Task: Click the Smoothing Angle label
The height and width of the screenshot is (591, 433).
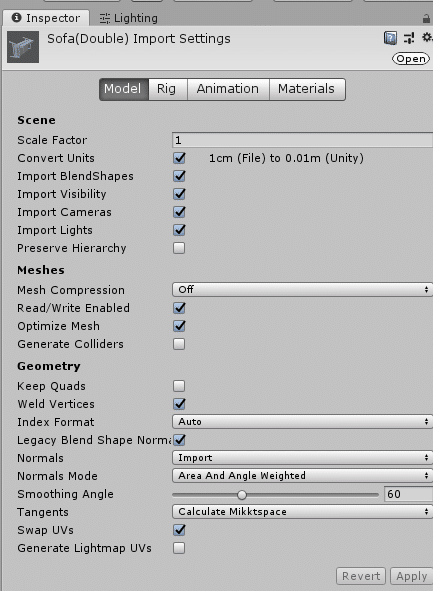Action: click(x=65, y=494)
